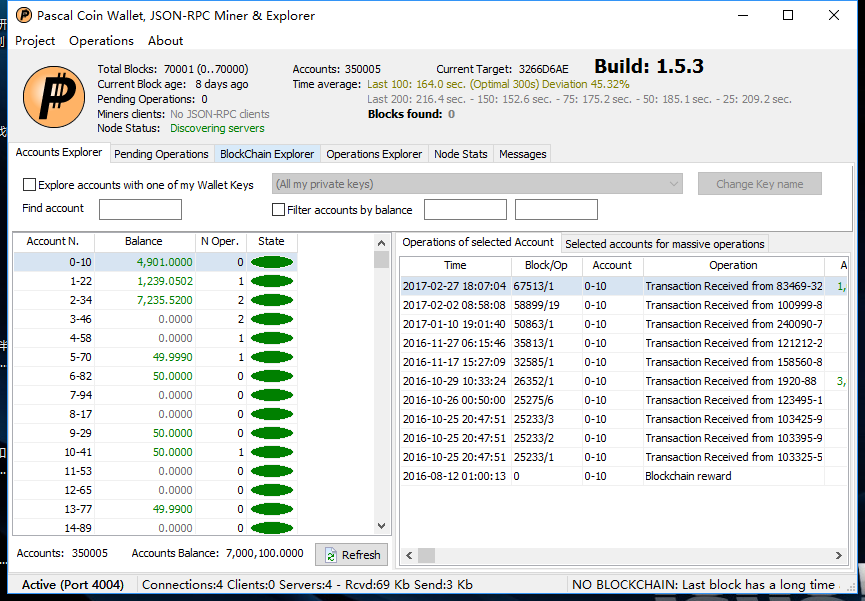
Task: Click the Time column header
Action: tap(455, 265)
